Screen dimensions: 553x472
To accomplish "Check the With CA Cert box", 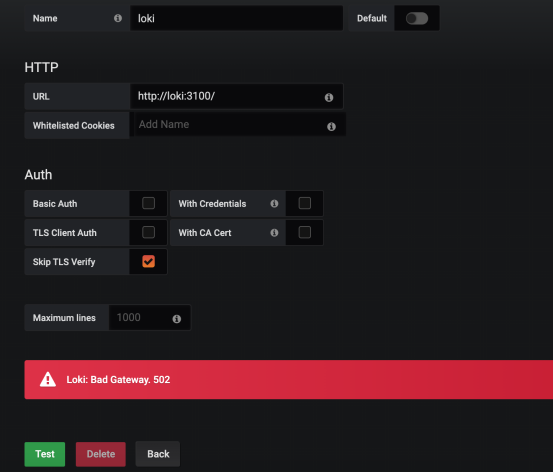I will [x=305, y=232].
